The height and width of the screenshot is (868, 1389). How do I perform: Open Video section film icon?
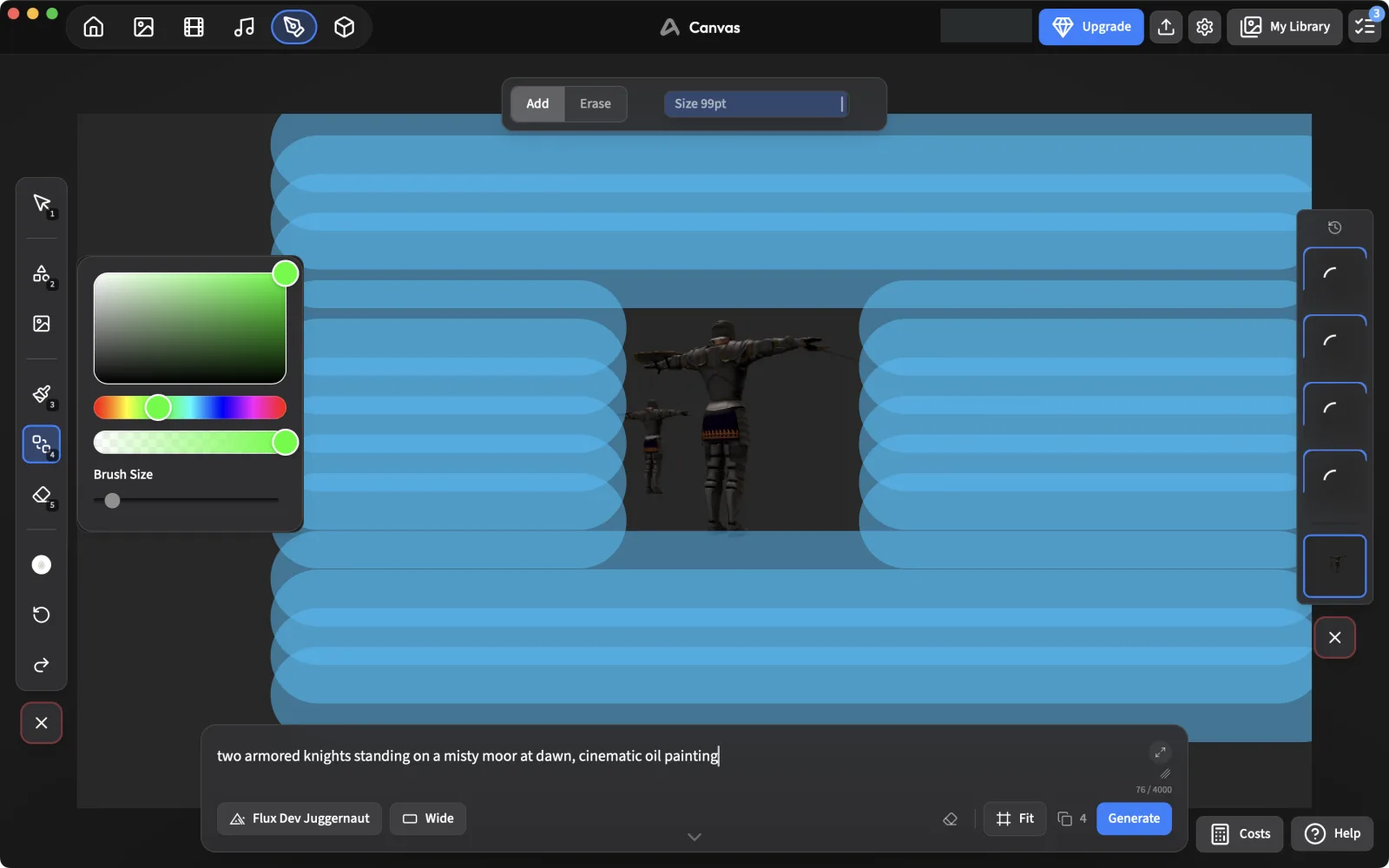(x=194, y=27)
